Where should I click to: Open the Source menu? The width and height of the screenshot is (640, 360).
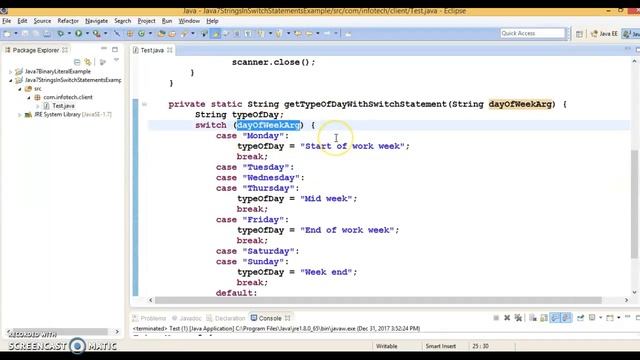(x=42, y=21)
